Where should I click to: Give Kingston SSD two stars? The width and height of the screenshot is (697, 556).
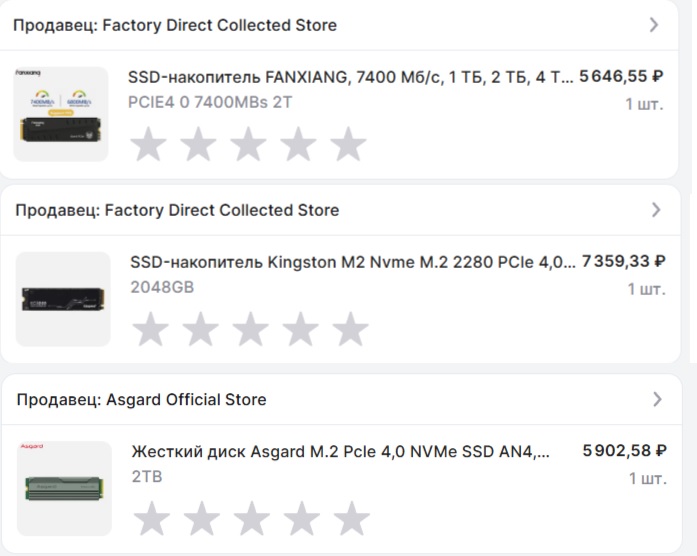201,329
